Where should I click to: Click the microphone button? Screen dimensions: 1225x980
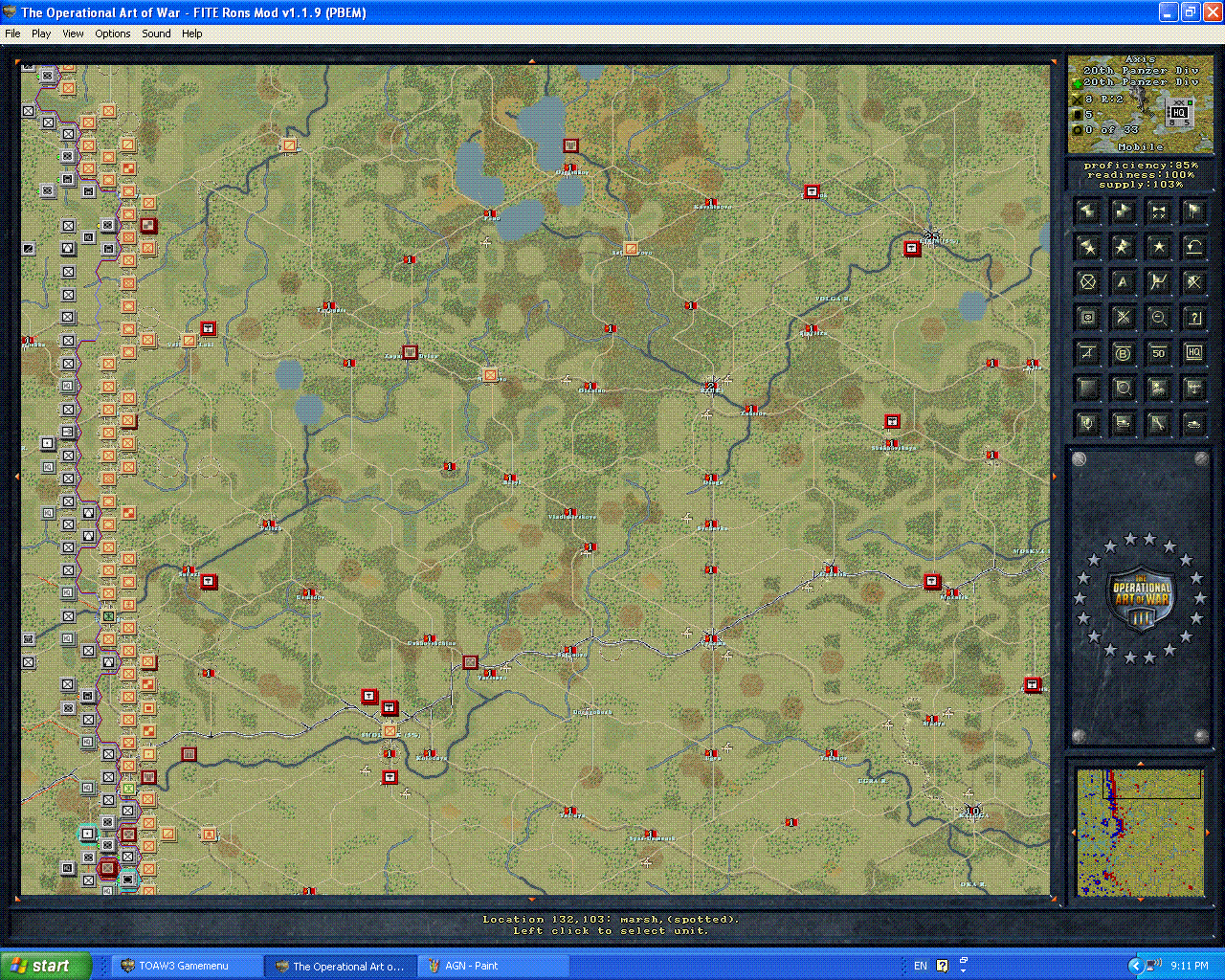click(x=1087, y=424)
